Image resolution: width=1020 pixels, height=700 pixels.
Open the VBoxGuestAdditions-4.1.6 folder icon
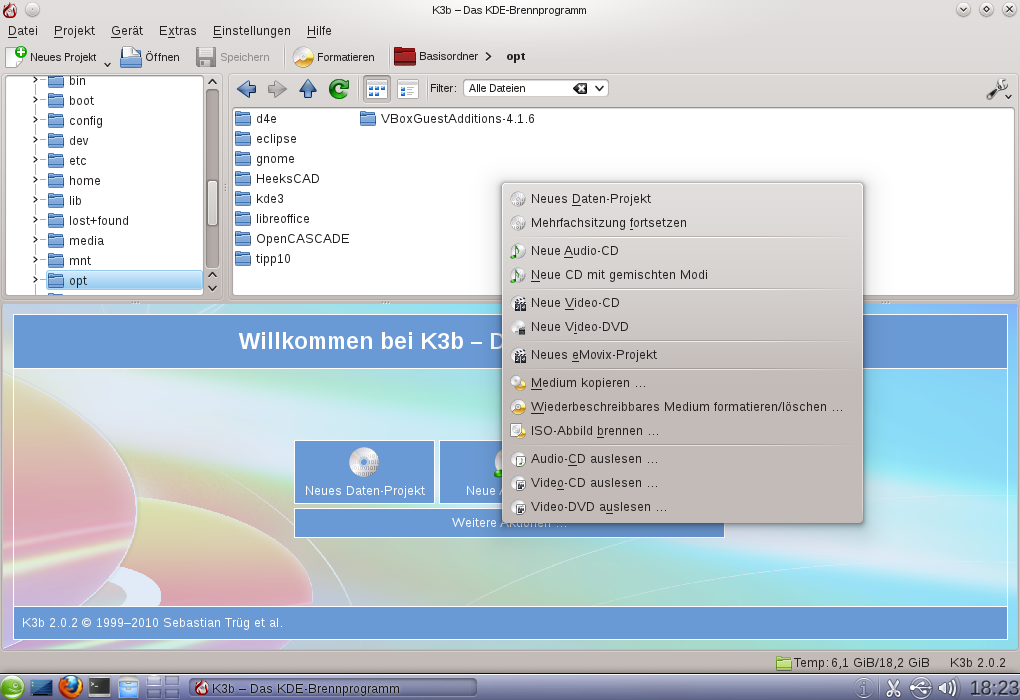coord(368,118)
